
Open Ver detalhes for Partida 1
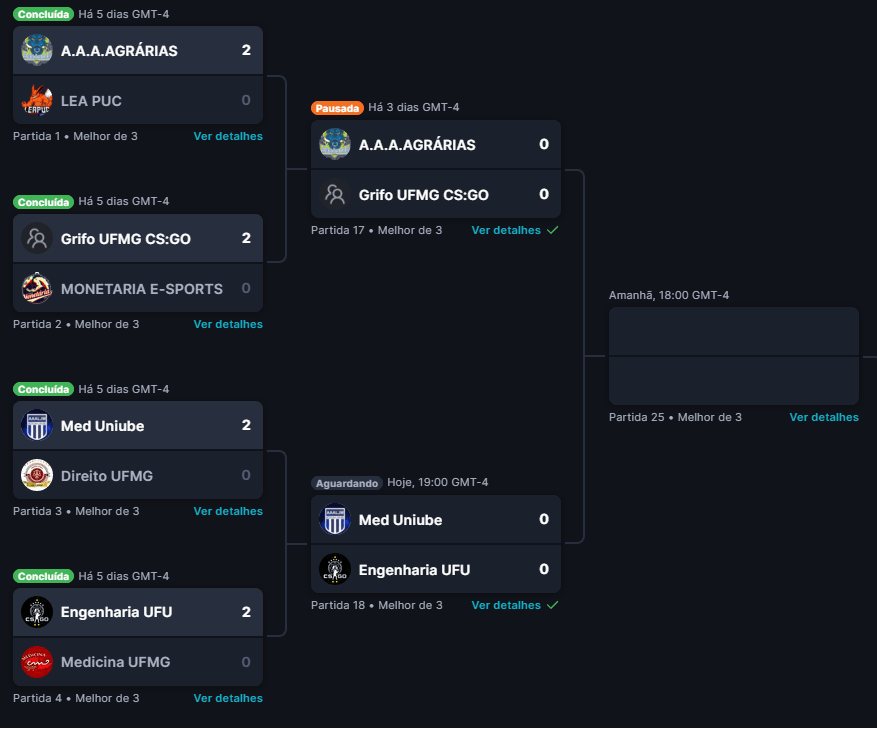coord(228,136)
